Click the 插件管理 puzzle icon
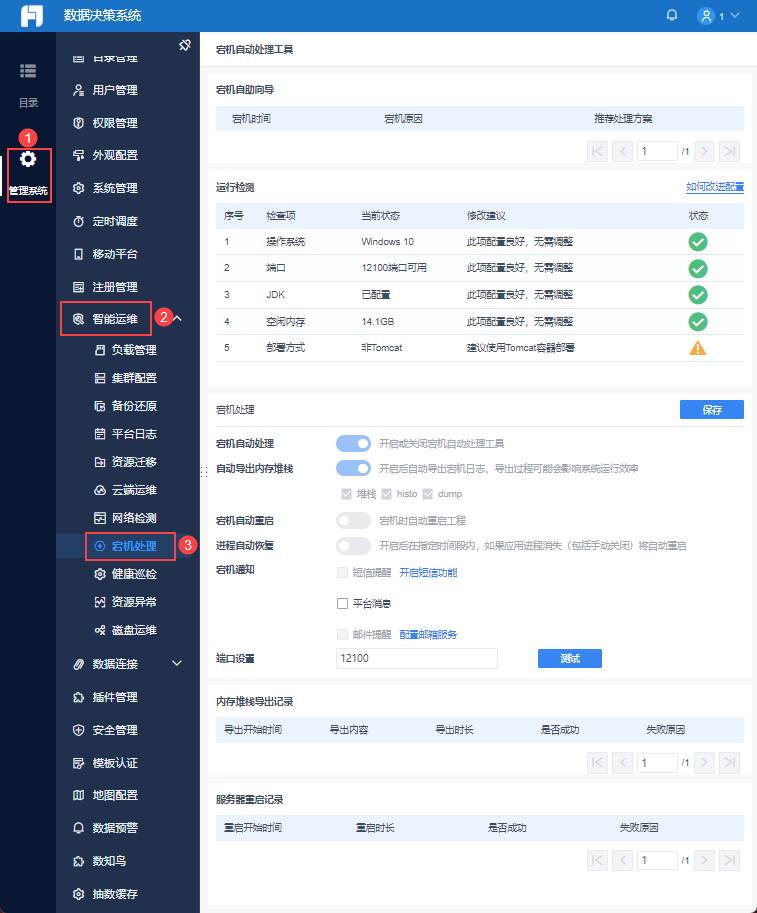 (79, 697)
